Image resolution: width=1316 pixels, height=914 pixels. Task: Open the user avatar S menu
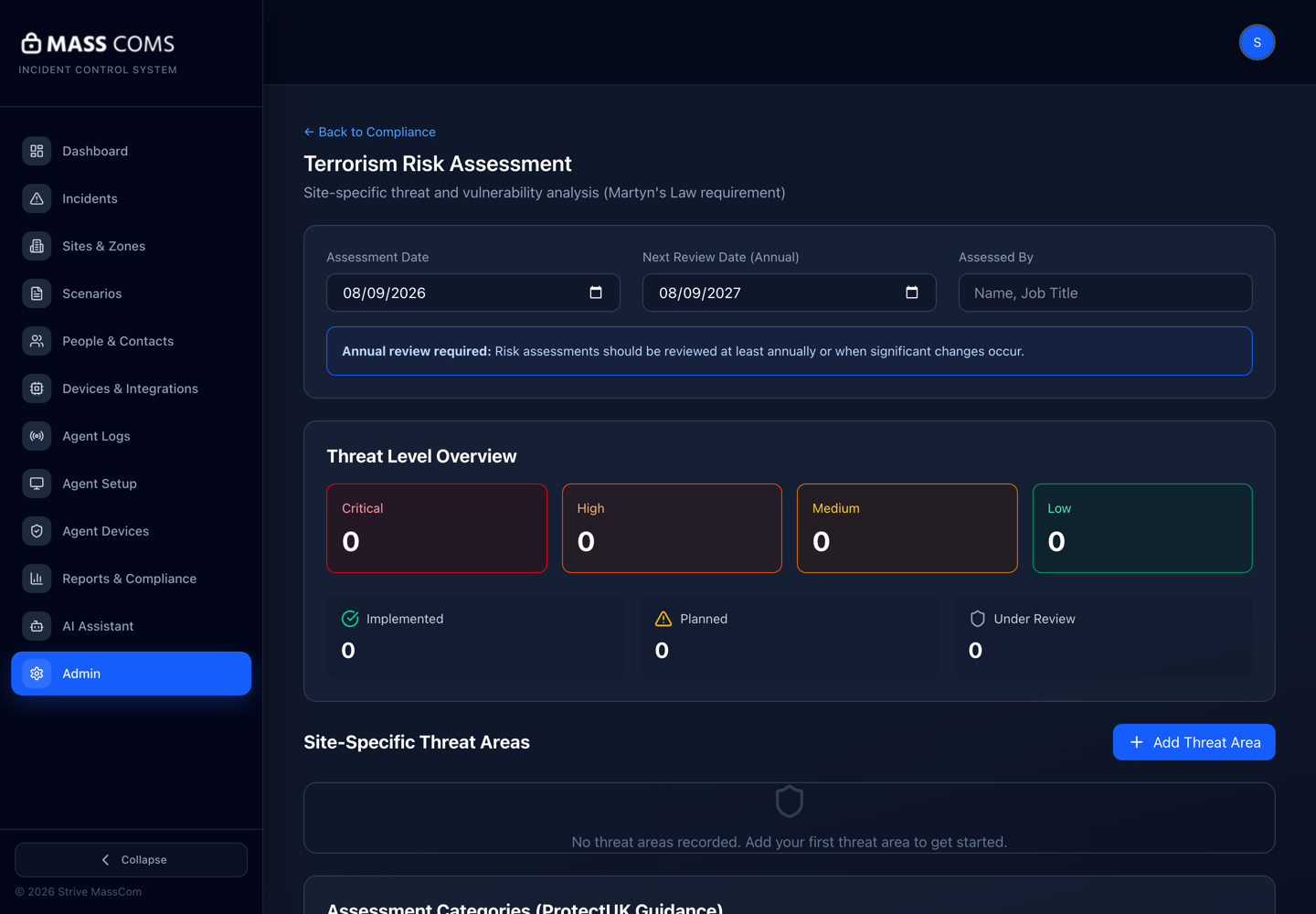1258,42
